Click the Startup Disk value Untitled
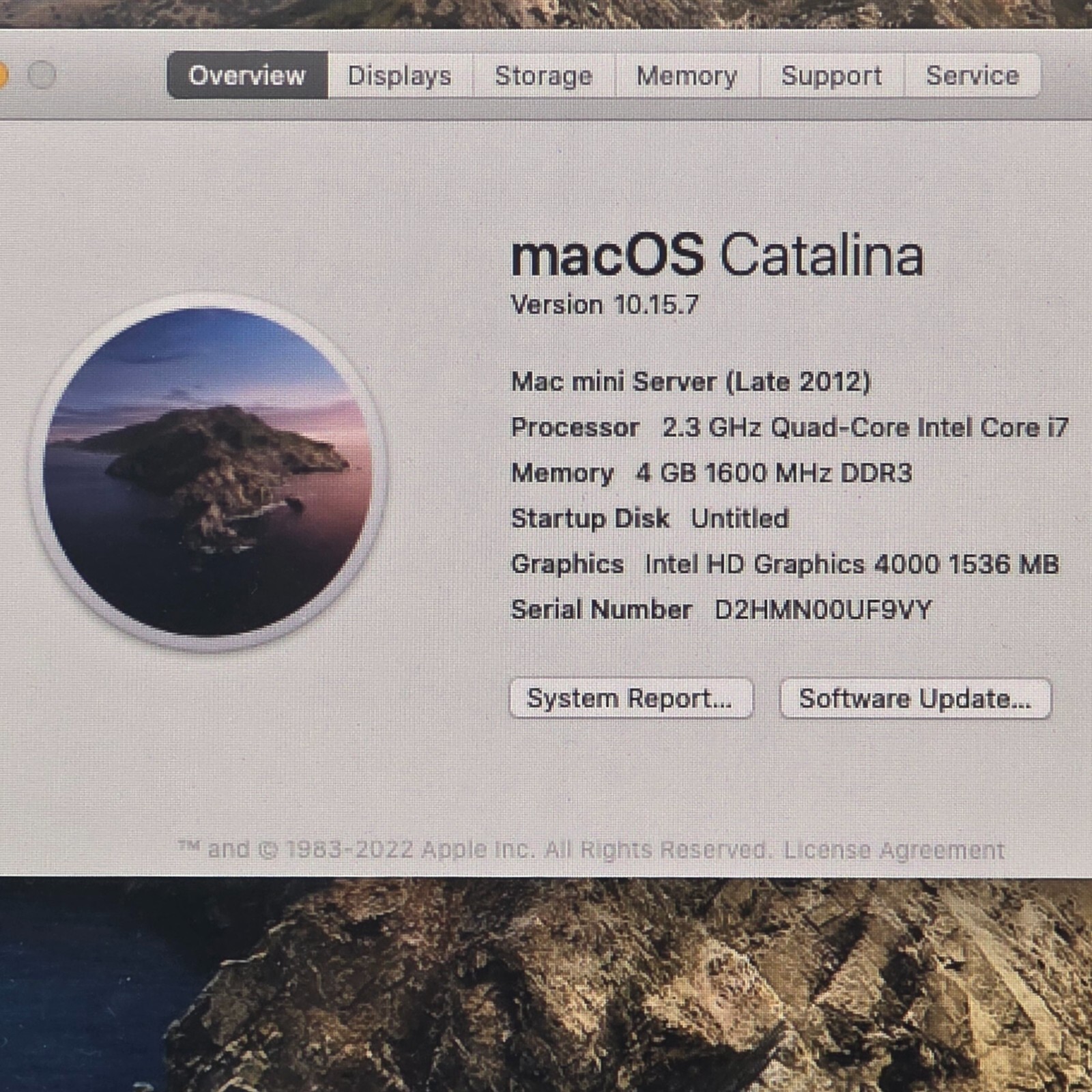This screenshot has height=1092, width=1092. point(740,519)
